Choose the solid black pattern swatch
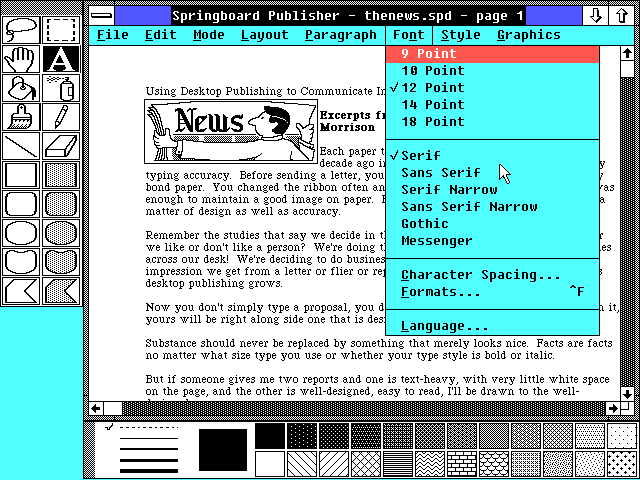 point(270,436)
